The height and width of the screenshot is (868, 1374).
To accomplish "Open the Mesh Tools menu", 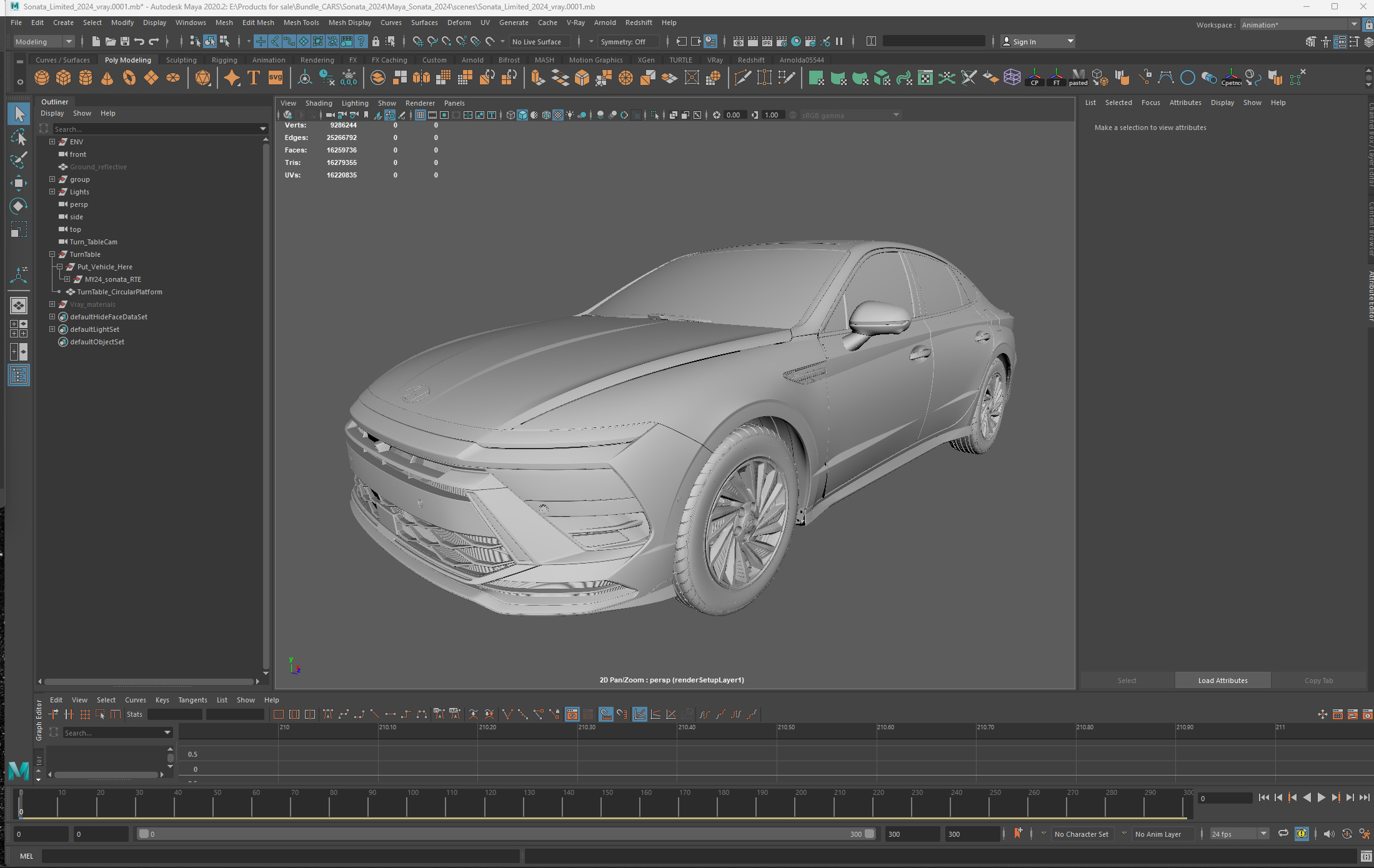I will tap(301, 22).
